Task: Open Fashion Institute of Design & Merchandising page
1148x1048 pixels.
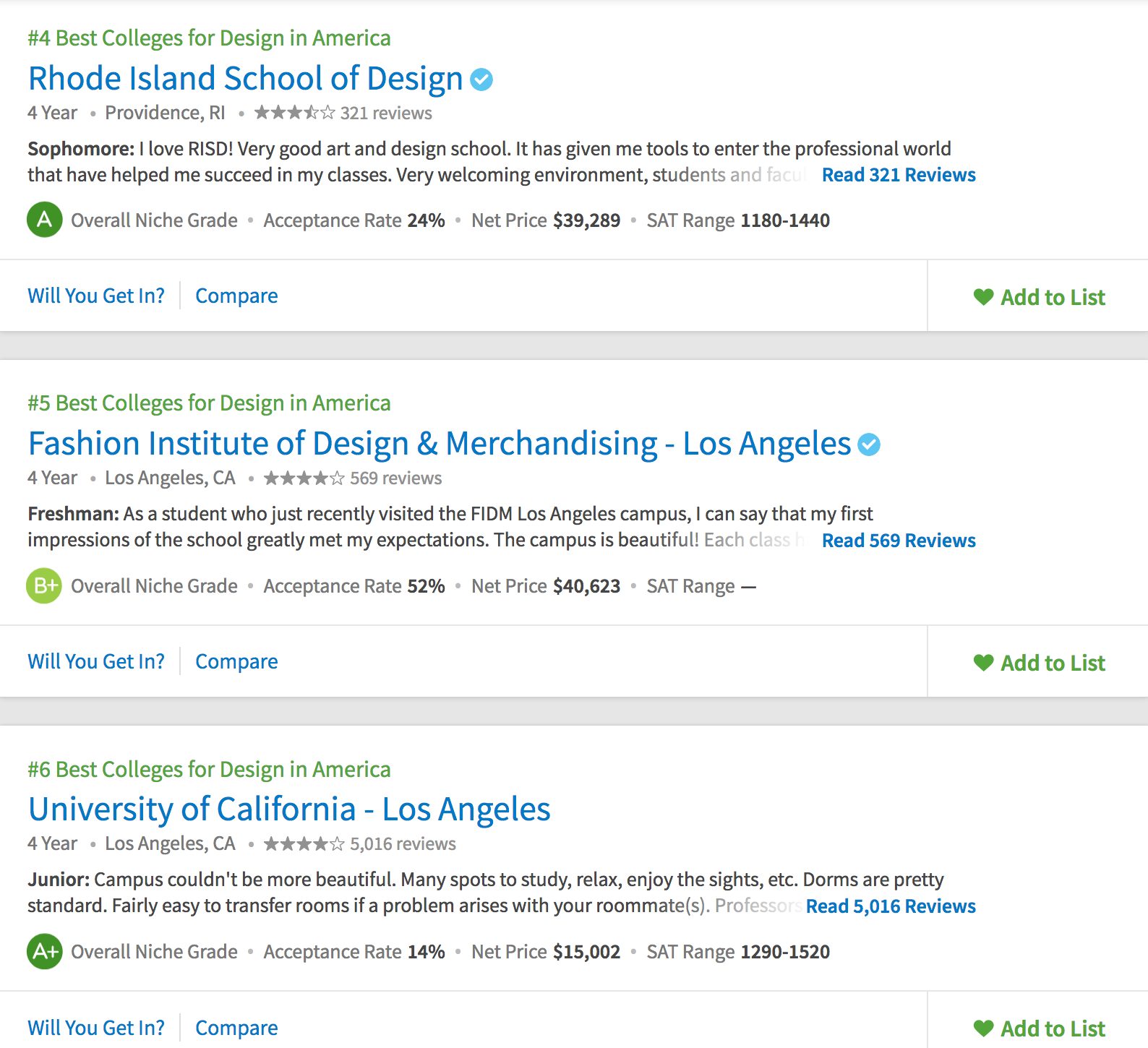Action: (439, 444)
